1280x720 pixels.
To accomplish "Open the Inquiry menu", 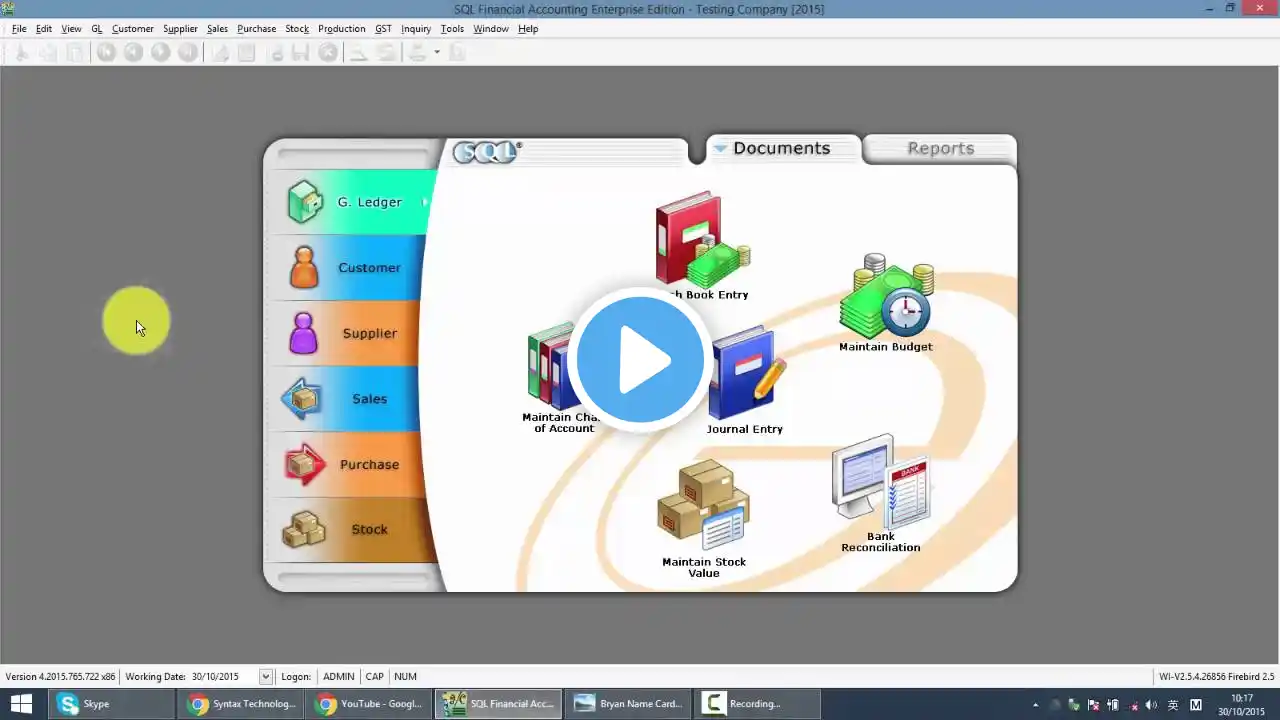I will coord(416,29).
